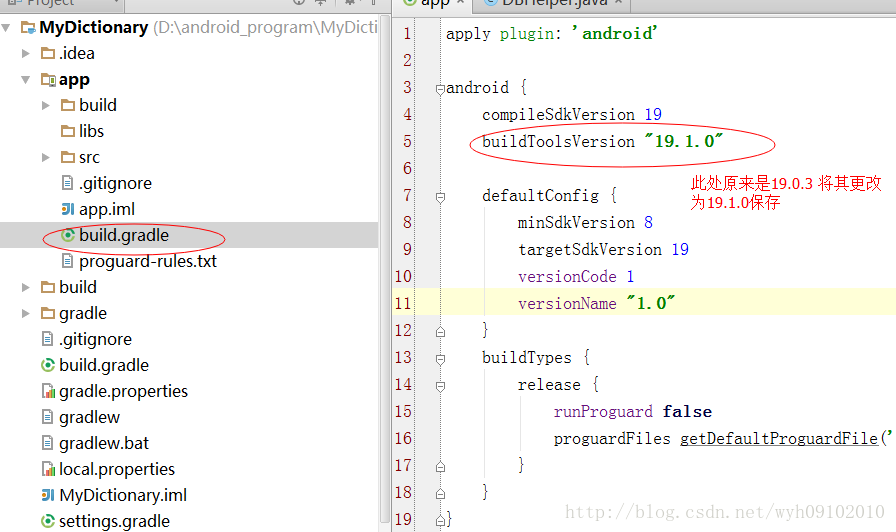Click fold end marker at line 17
896x532 pixels.
(440, 467)
